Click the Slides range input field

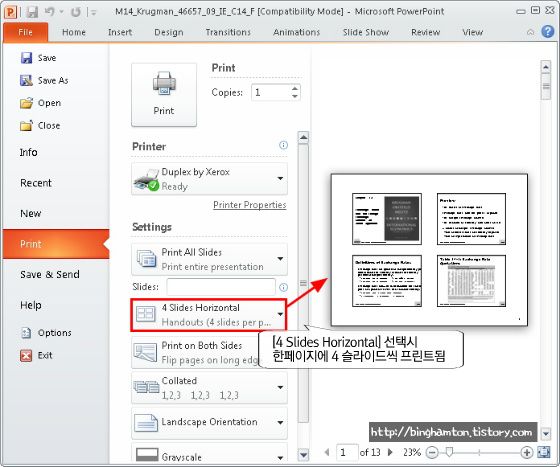click(221, 287)
